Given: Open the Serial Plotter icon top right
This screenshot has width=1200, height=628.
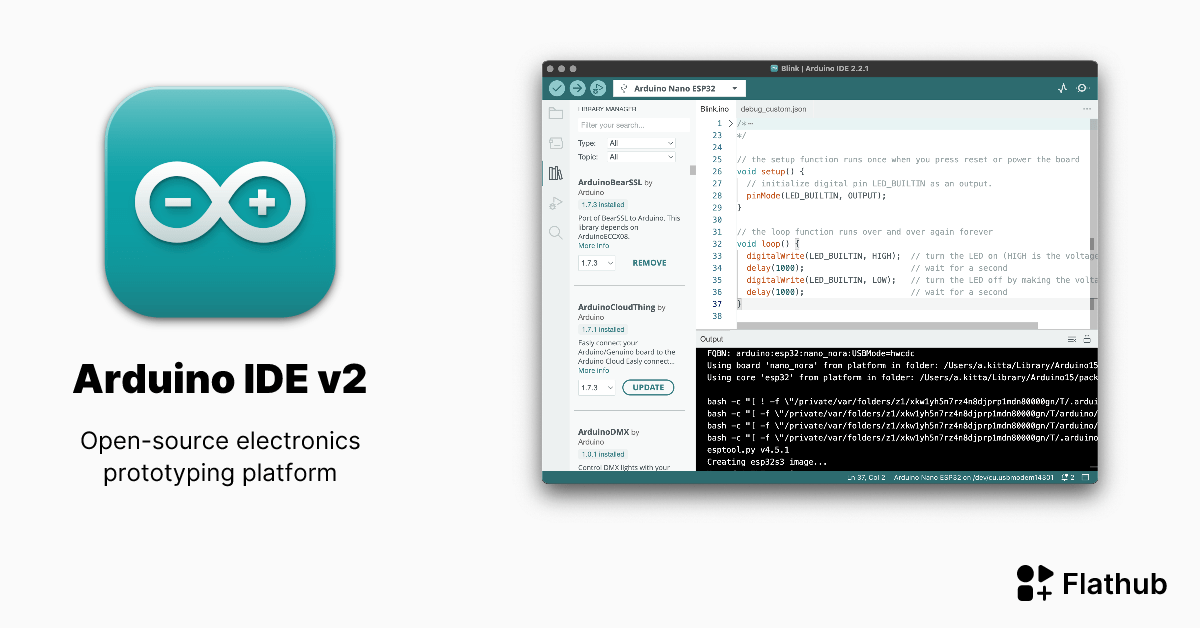Looking at the screenshot, I should 1062,88.
